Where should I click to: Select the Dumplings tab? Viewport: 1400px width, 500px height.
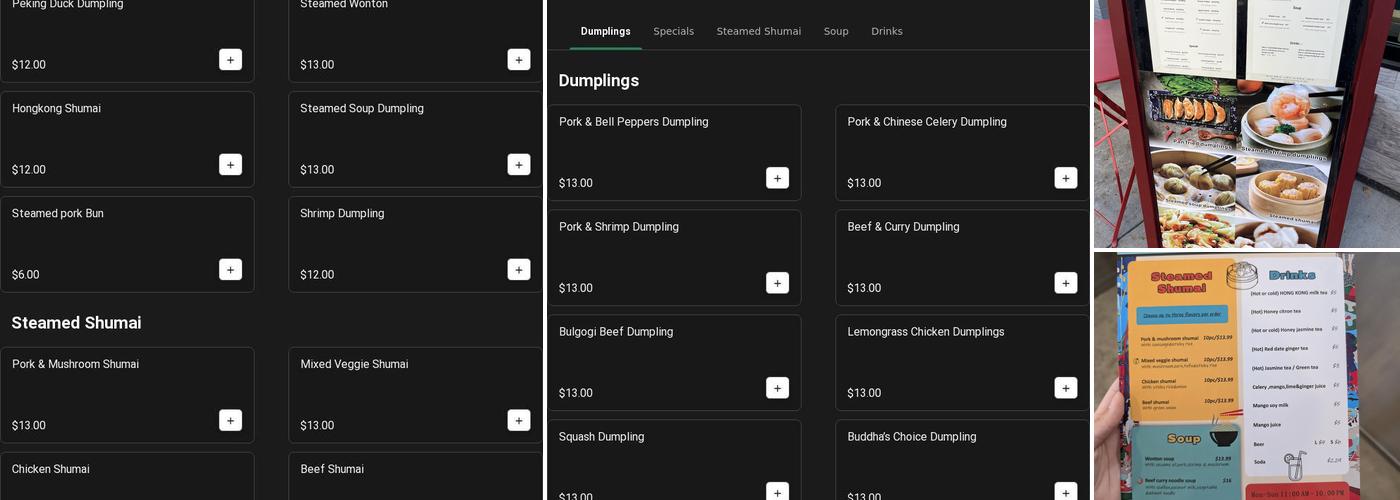(x=605, y=31)
